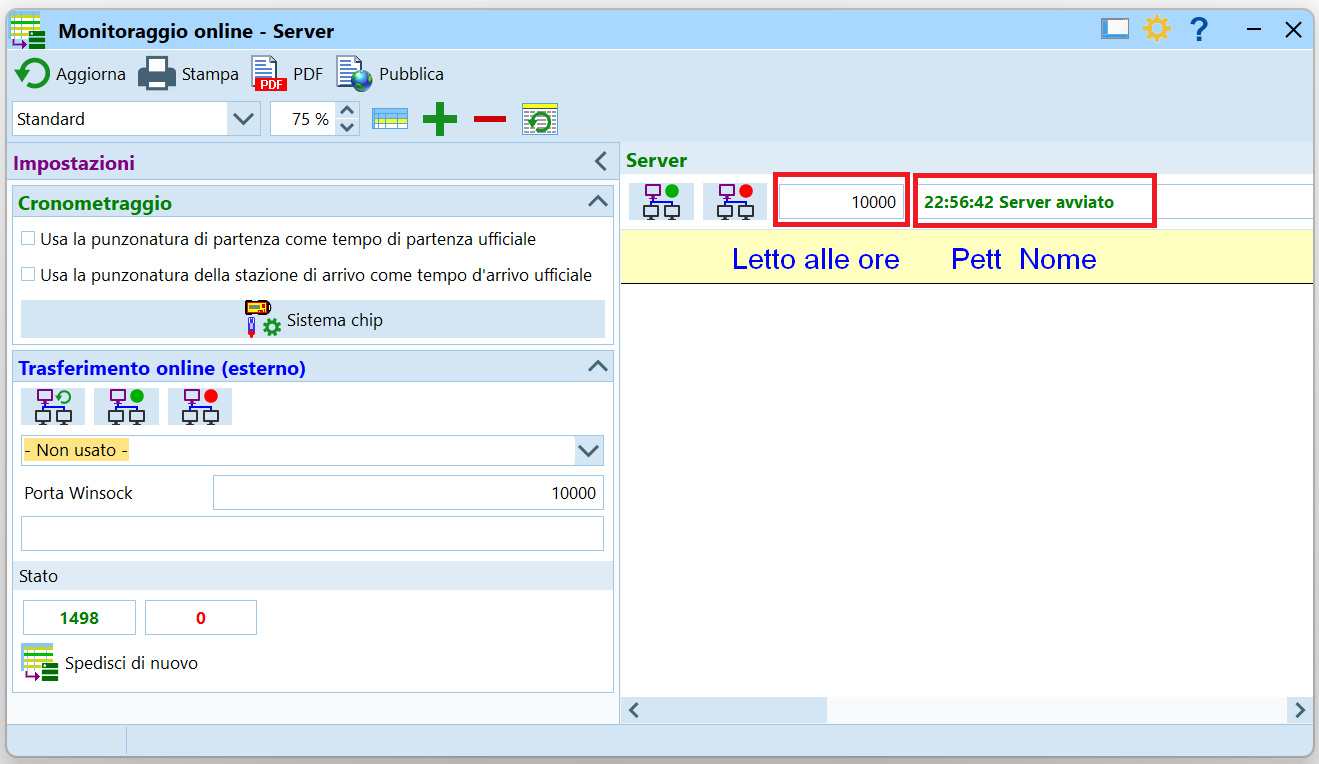Click the green 1498 status counter
The image size is (1319, 764).
click(79, 618)
